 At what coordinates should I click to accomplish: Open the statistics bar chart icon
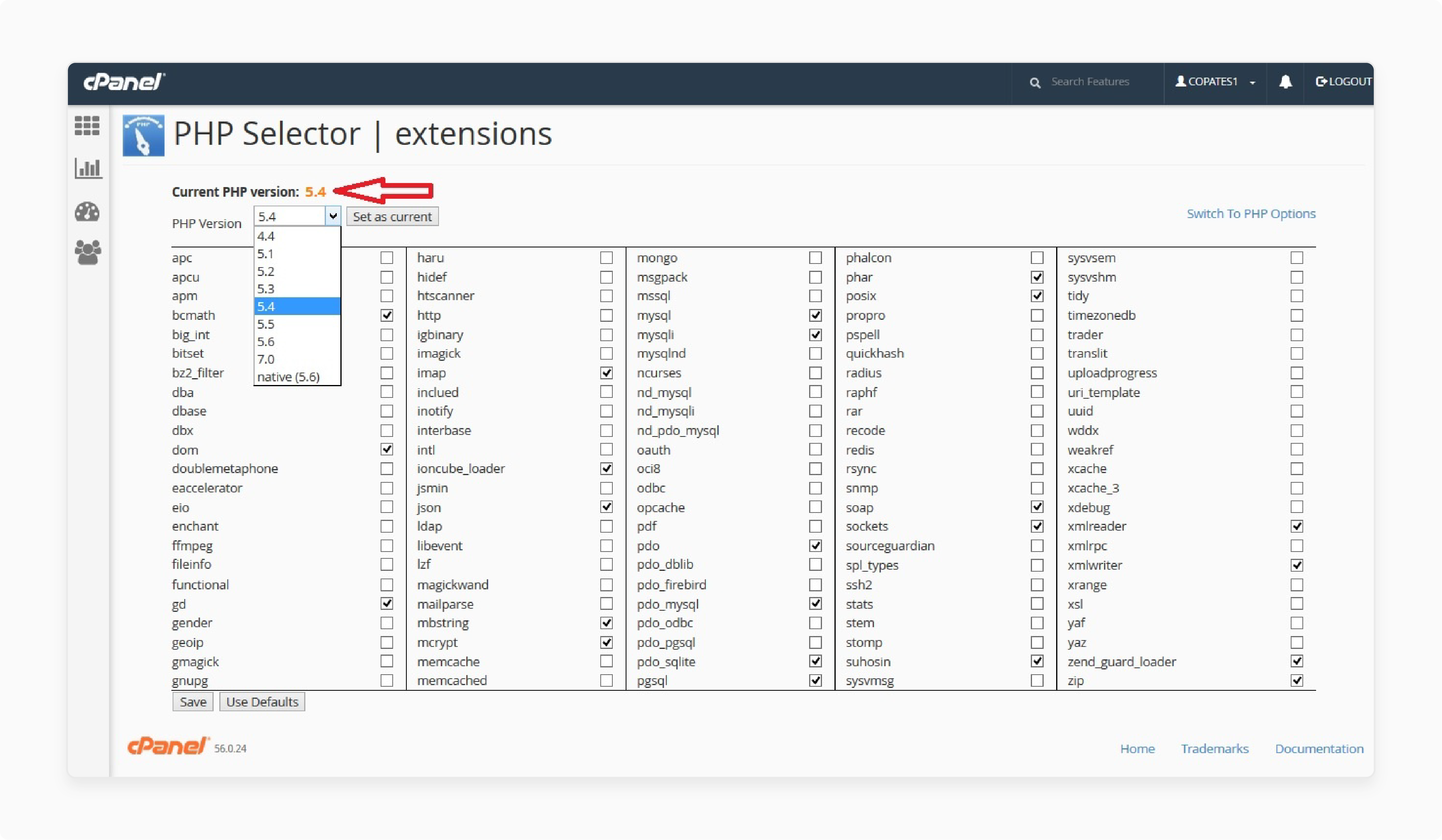pyautogui.click(x=88, y=168)
